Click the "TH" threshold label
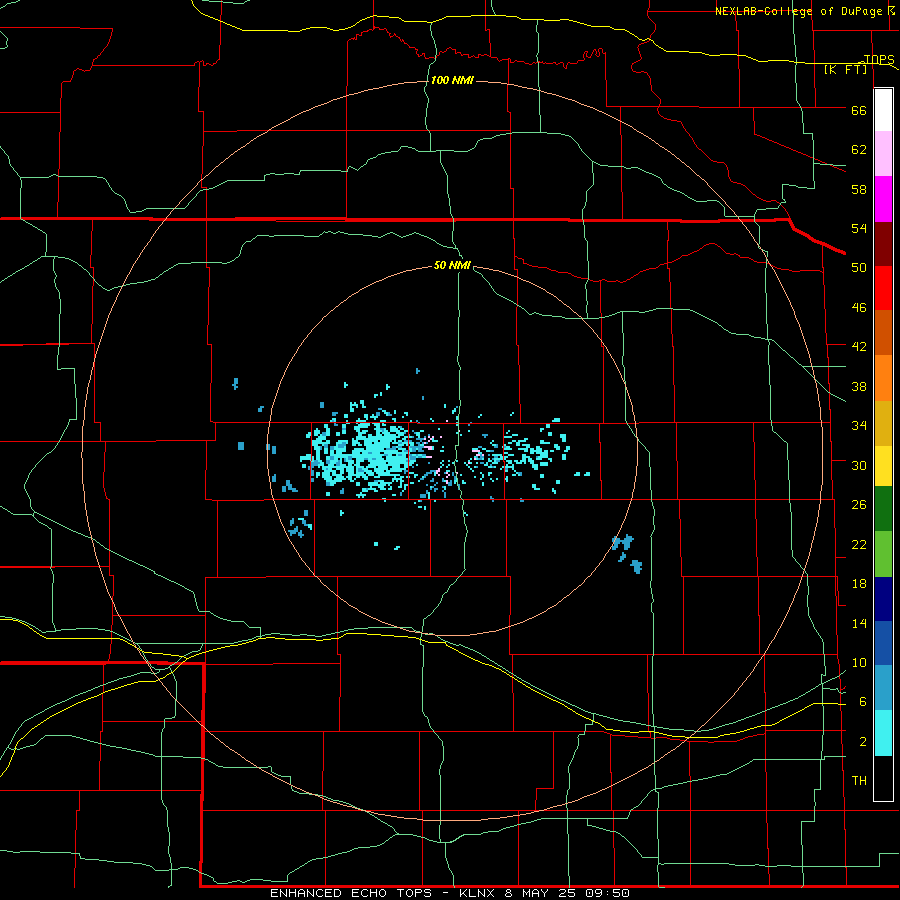900x900 pixels. tap(859, 780)
